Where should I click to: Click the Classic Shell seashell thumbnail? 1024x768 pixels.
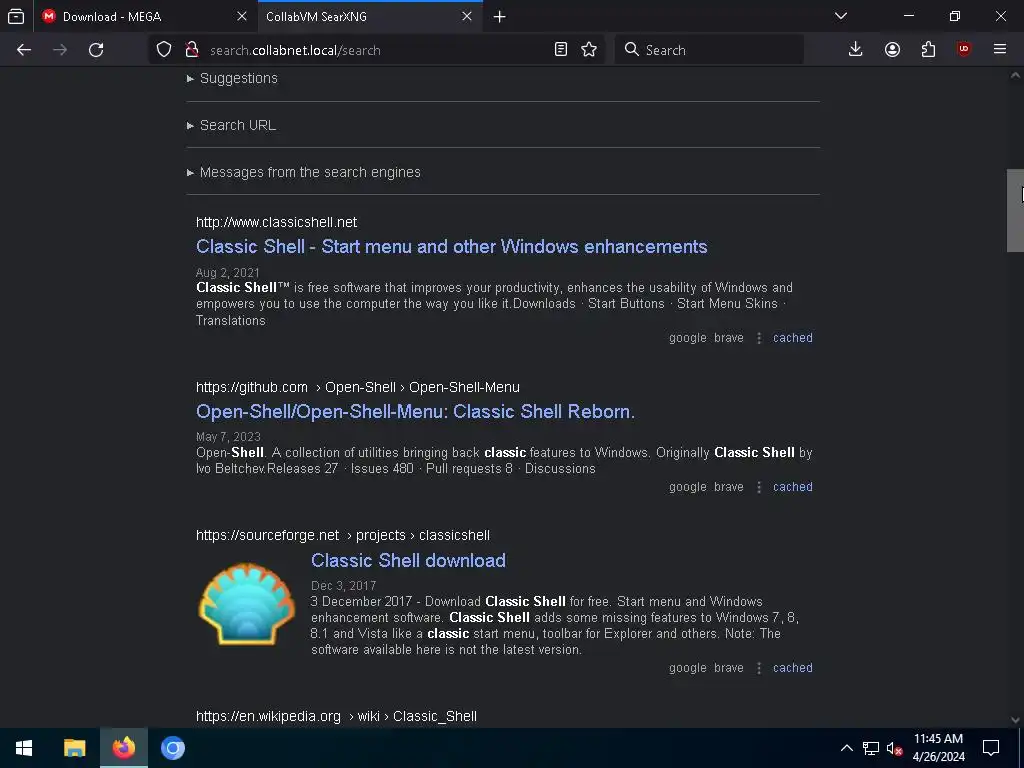(247, 604)
